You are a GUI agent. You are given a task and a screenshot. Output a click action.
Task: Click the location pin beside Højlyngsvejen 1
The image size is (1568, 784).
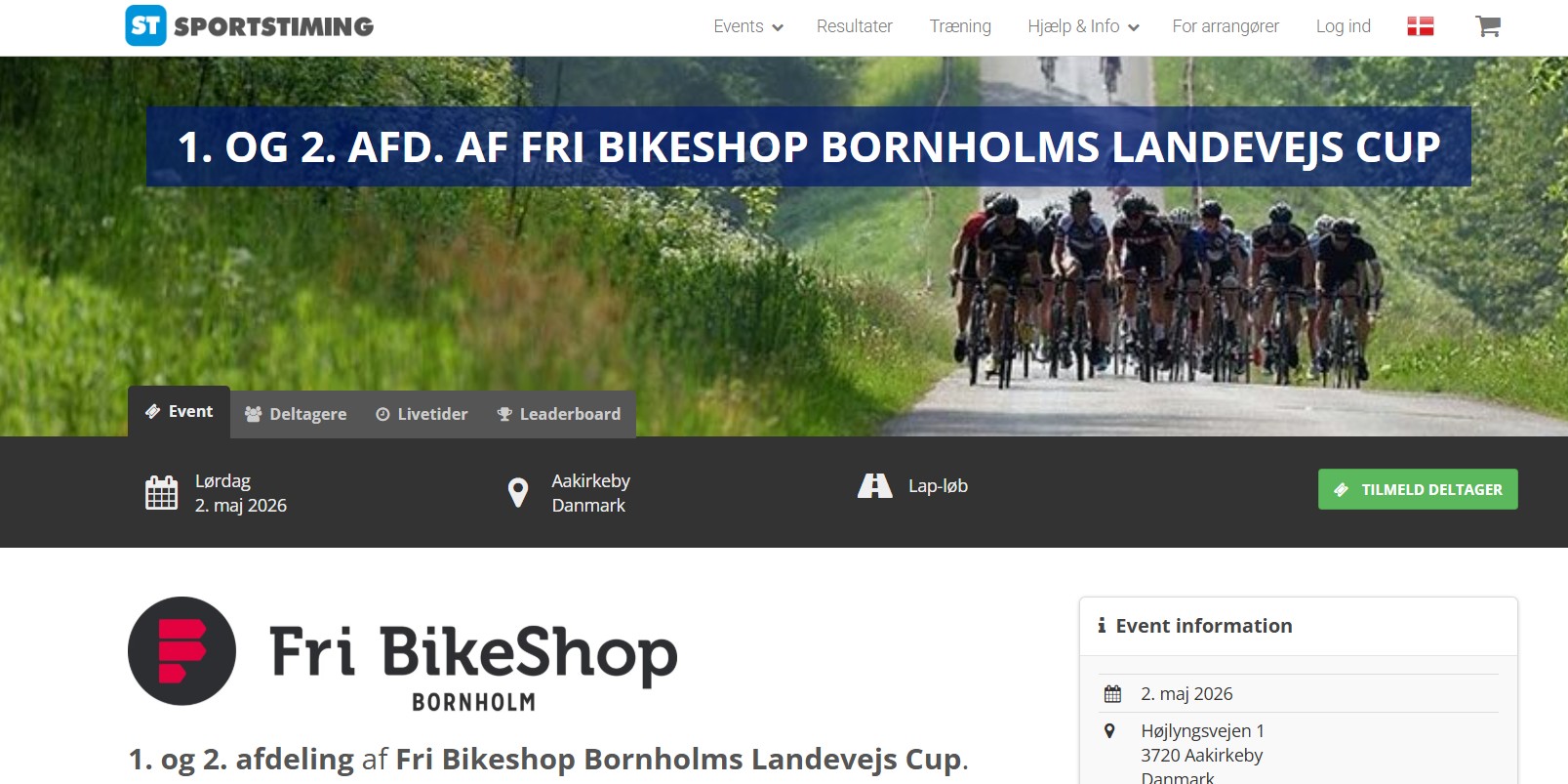[1109, 730]
